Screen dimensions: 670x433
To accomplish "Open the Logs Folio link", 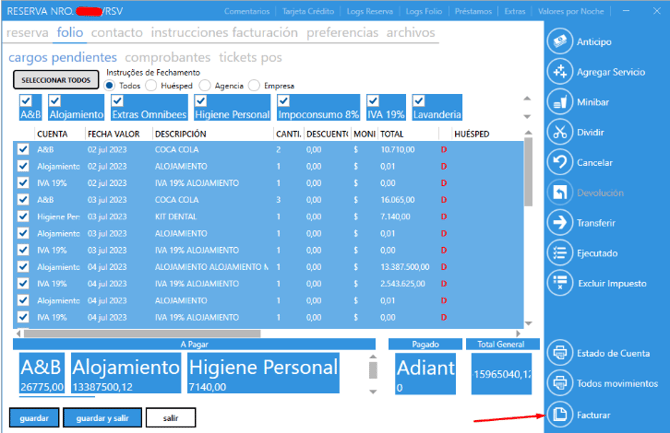I will 424,11.
